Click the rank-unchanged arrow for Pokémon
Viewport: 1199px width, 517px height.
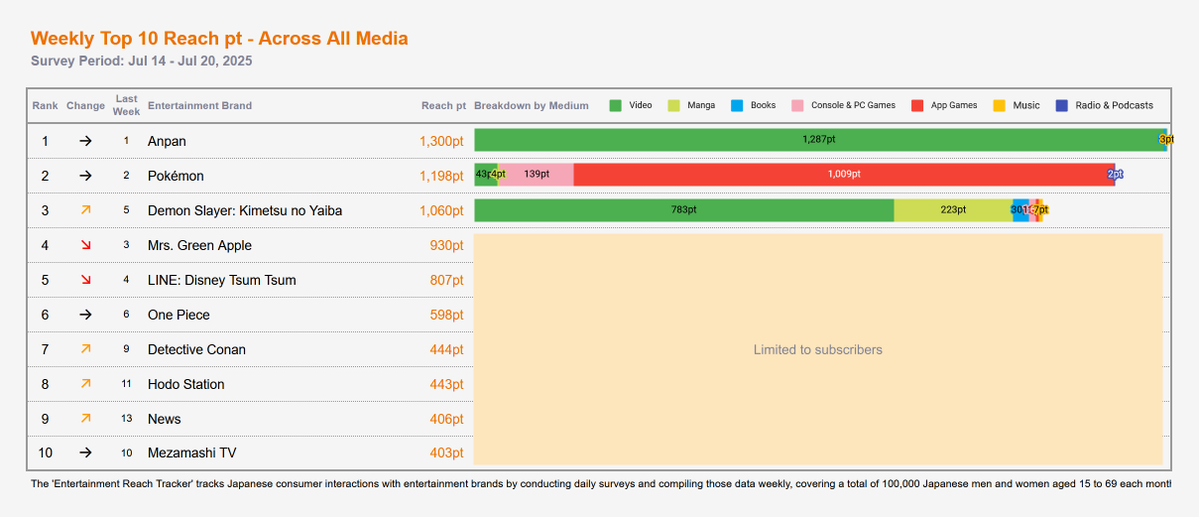click(x=86, y=176)
